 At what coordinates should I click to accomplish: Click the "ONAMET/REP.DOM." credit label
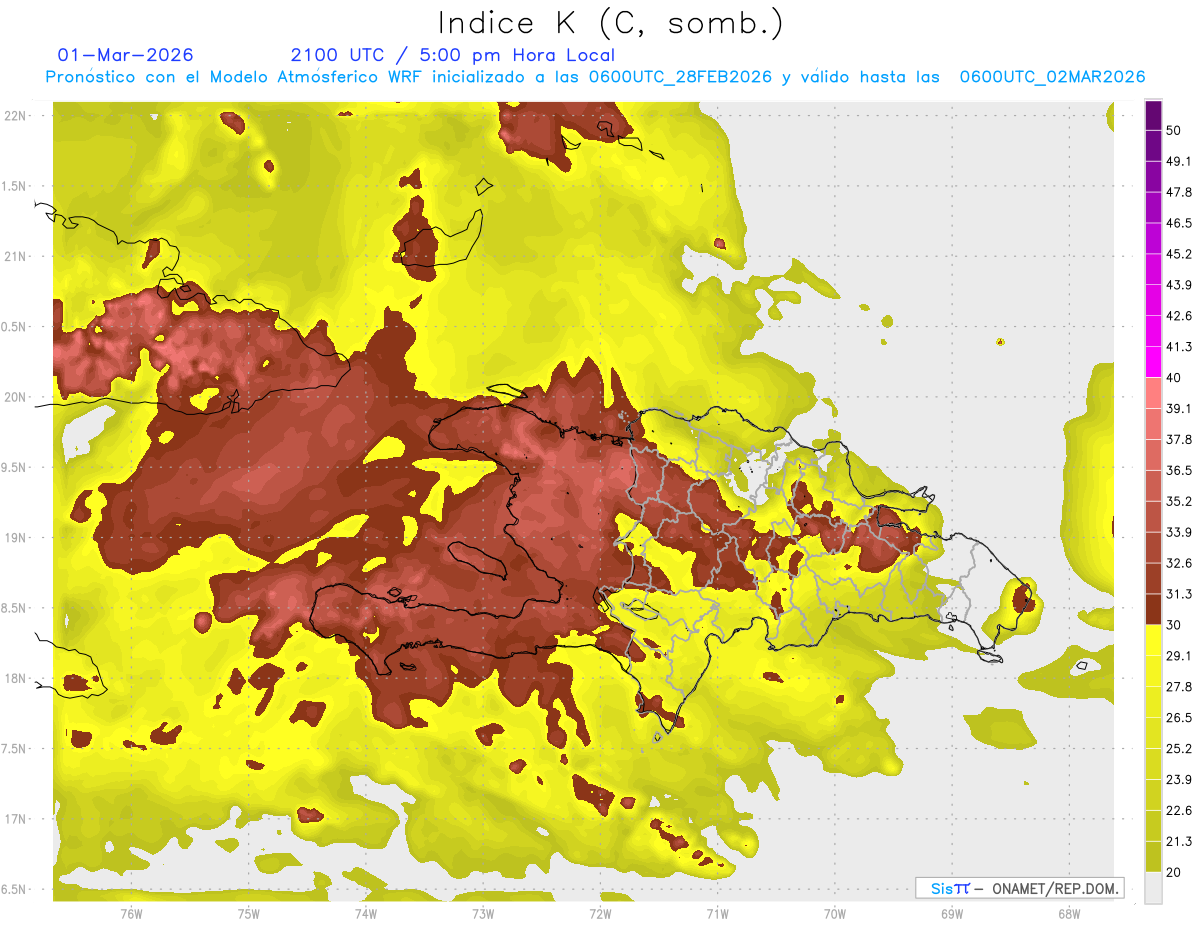click(x=1056, y=888)
